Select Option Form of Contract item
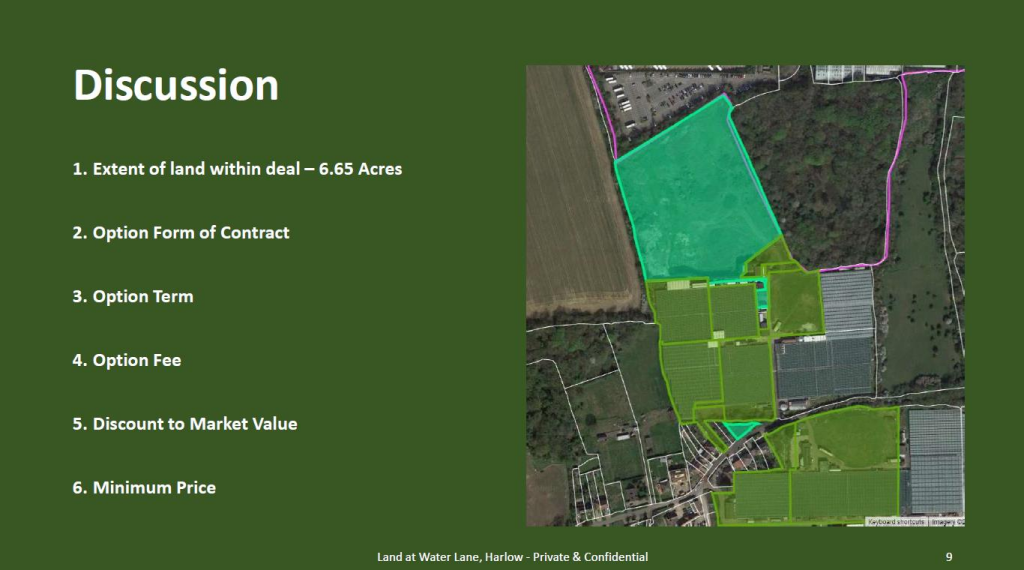Screen dimensions: 1024x570 click(x=181, y=233)
